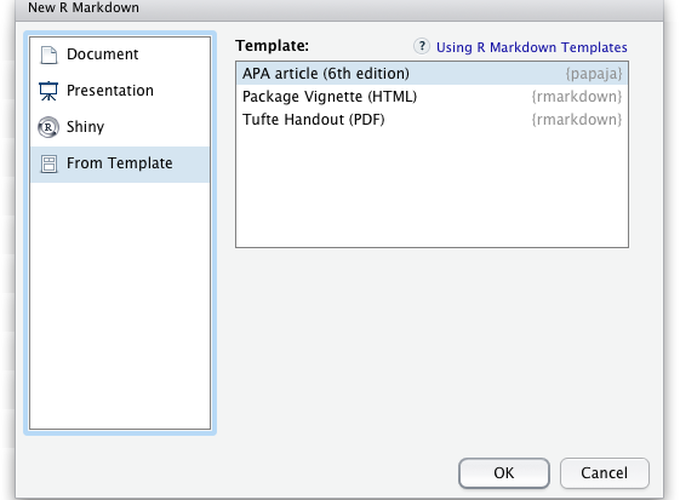Click the From Template layout icon
Viewport: 680px width, 500px height.
pyautogui.click(x=48, y=164)
